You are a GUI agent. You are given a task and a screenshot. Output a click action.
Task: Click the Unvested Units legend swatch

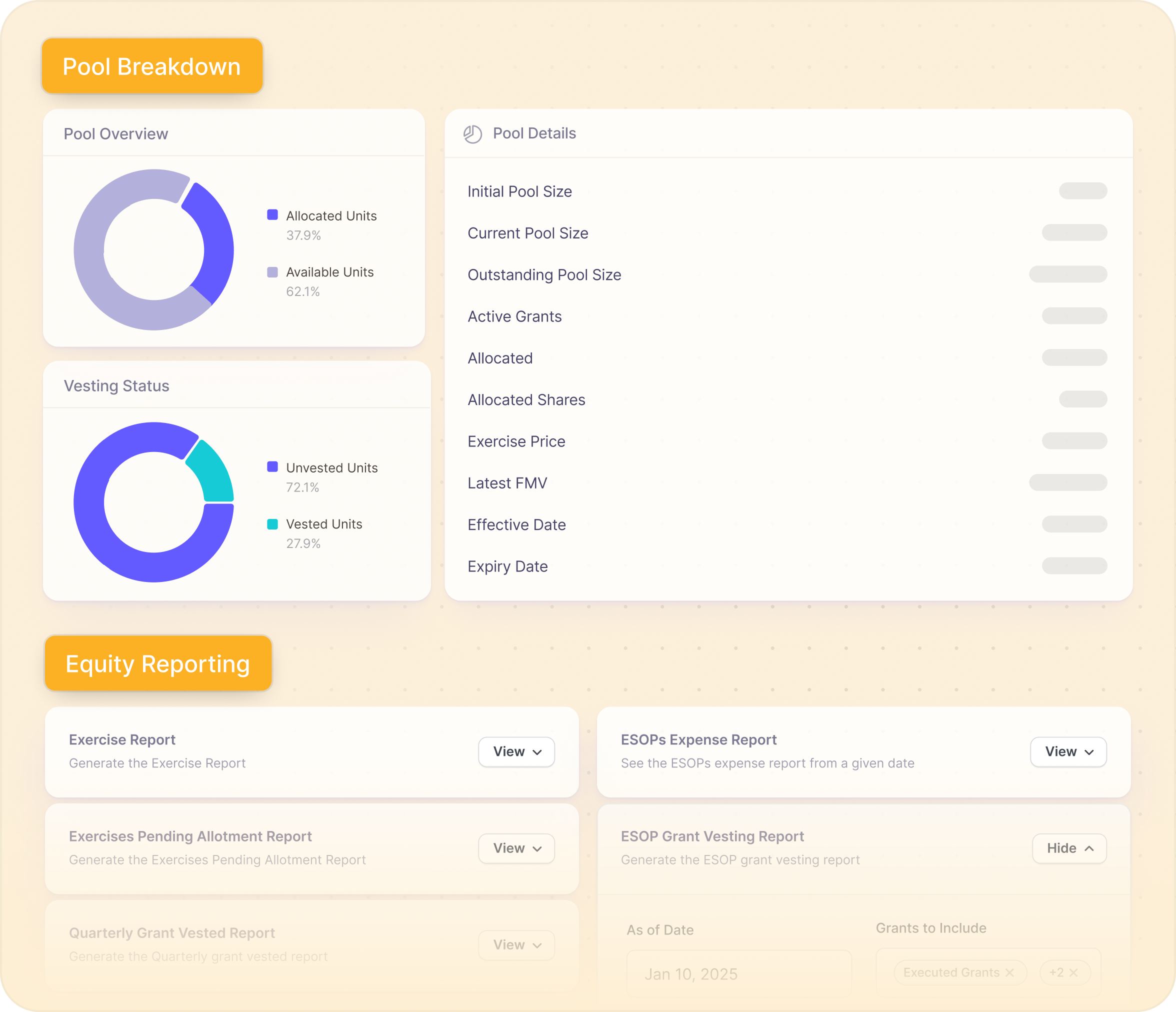click(x=272, y=467)
